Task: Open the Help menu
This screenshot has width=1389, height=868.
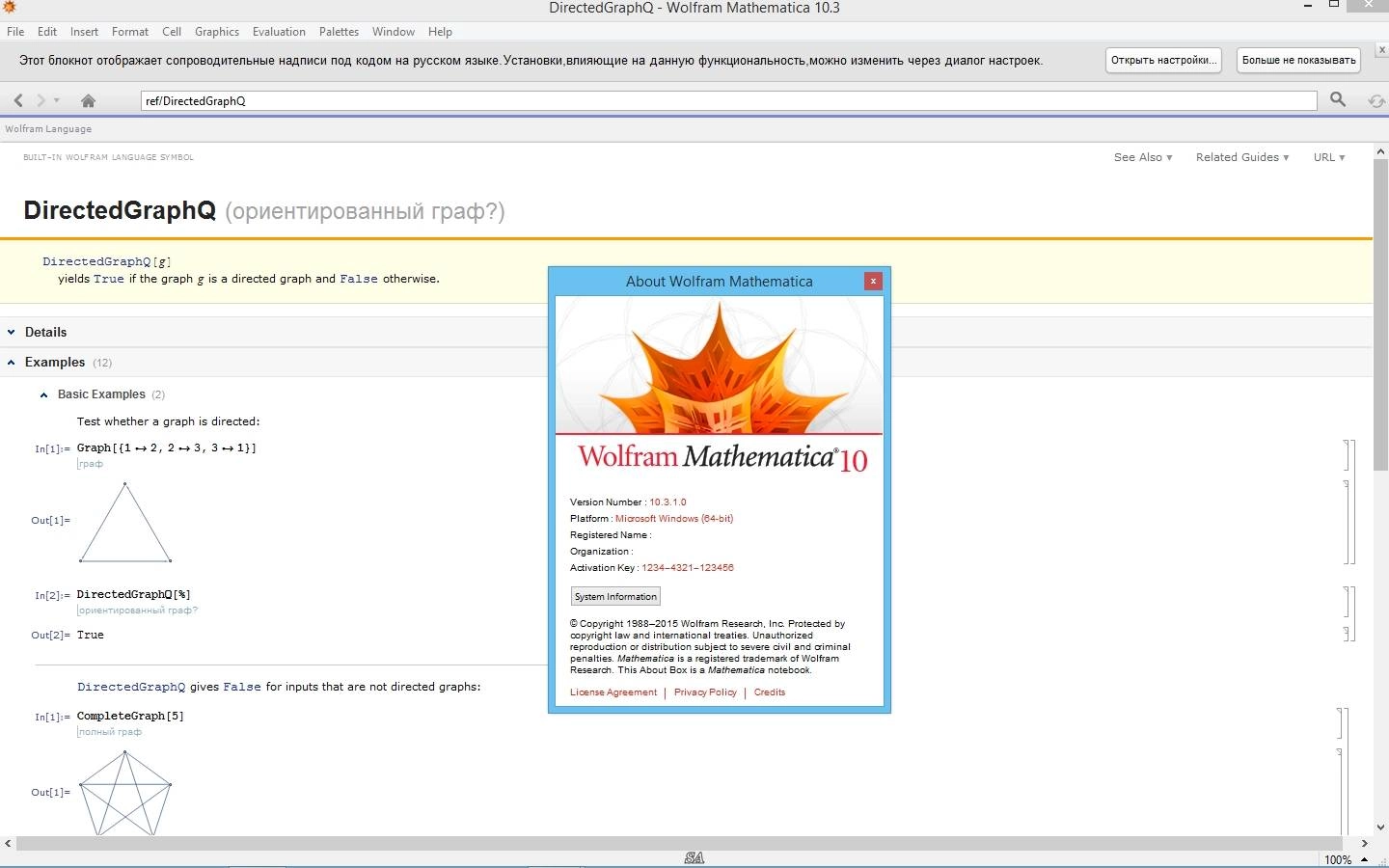Action: (x=440, y=32)
